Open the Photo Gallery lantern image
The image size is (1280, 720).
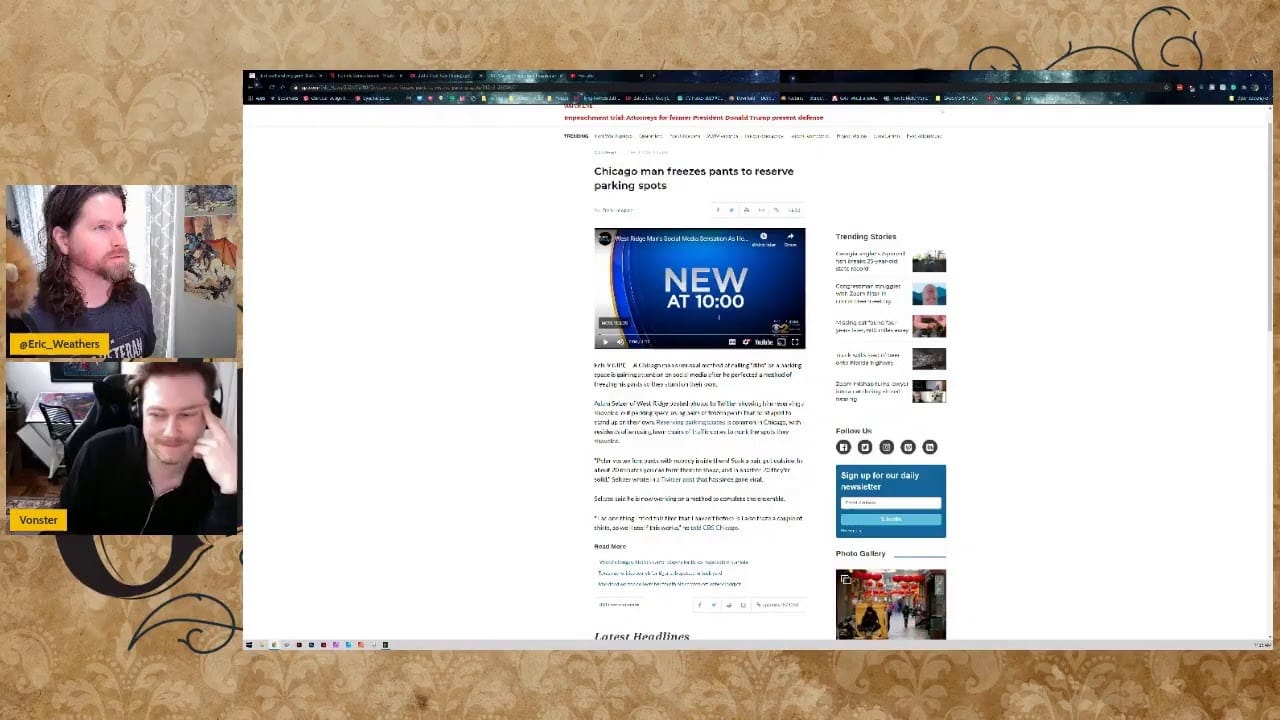890,604
